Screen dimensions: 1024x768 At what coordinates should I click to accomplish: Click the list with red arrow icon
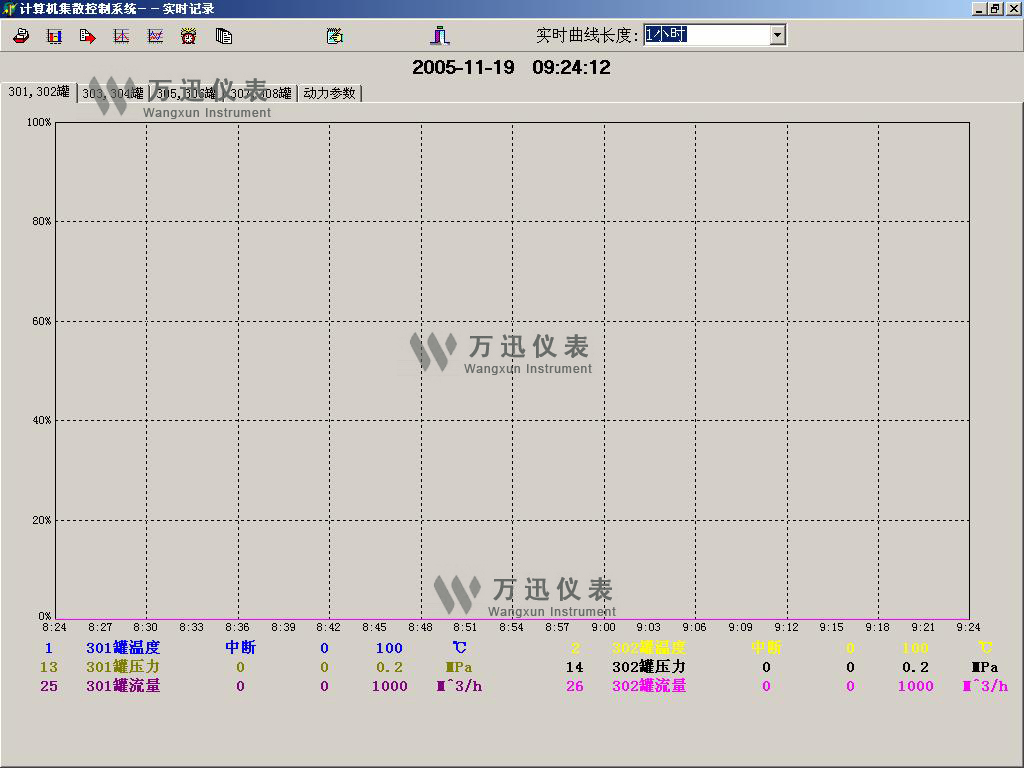click(x=88, y=36)
